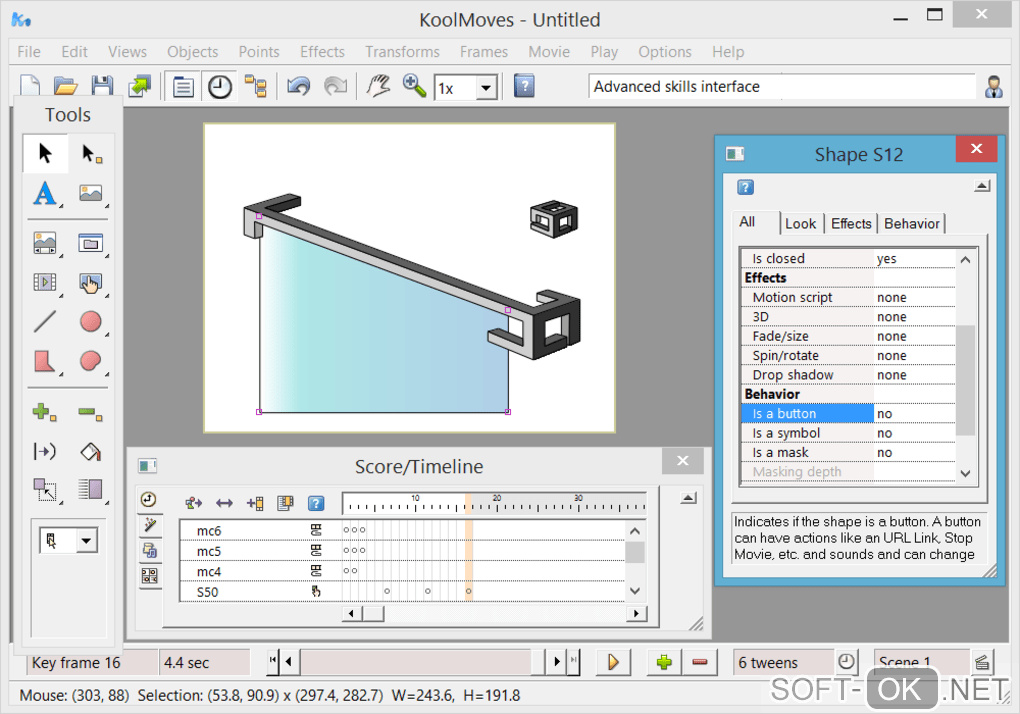Viewport: 1020px width, 714px height.
Task: Select the point selection arrow tool
Action: pos(91,153)
